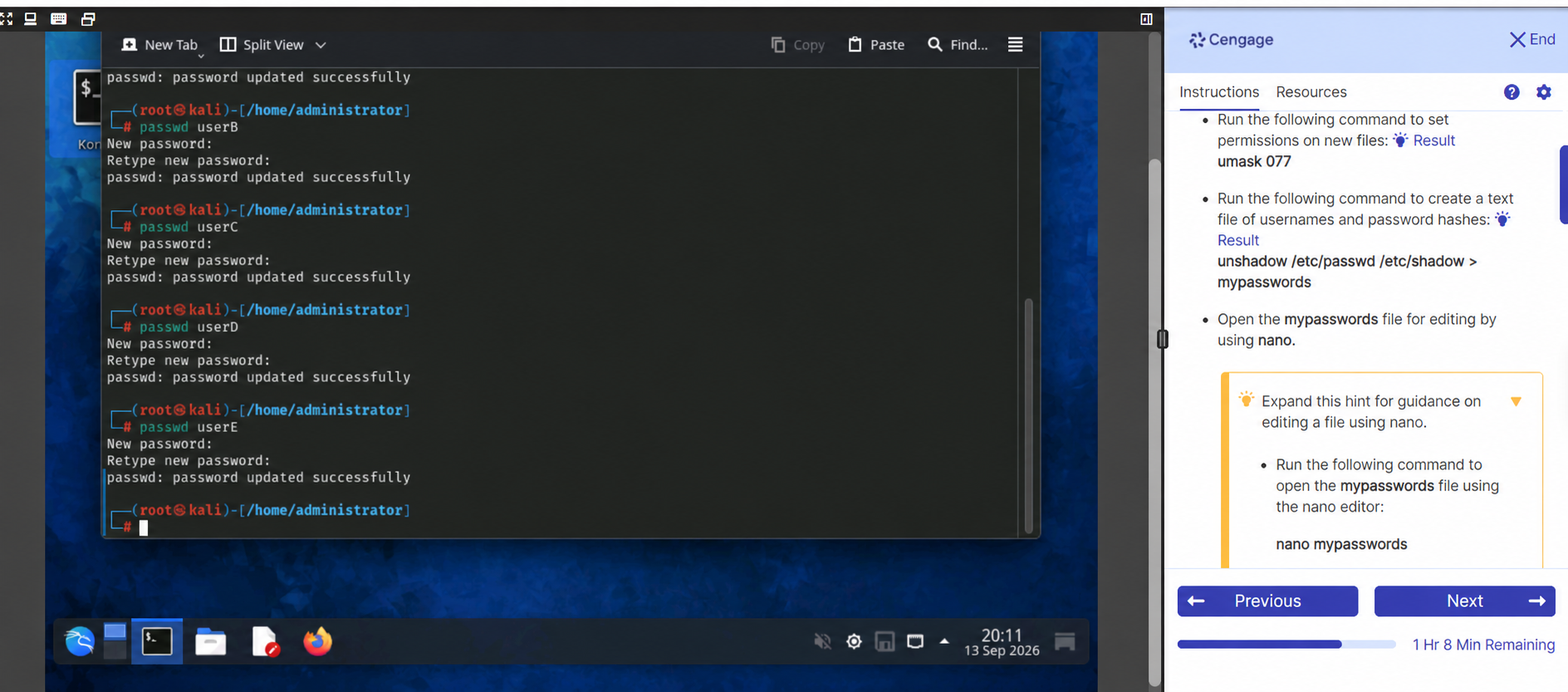Open the Result link for the umask command
Viewport: 1568px width, 692px height.
1433,140
